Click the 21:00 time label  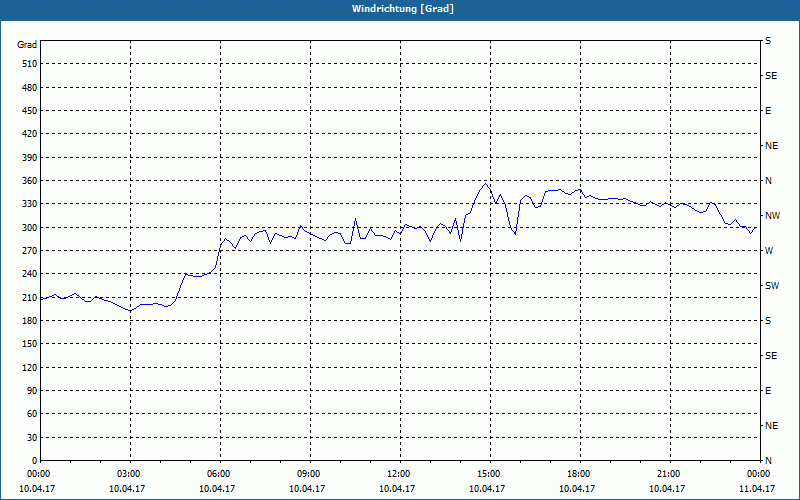click(x=670, y=474)
